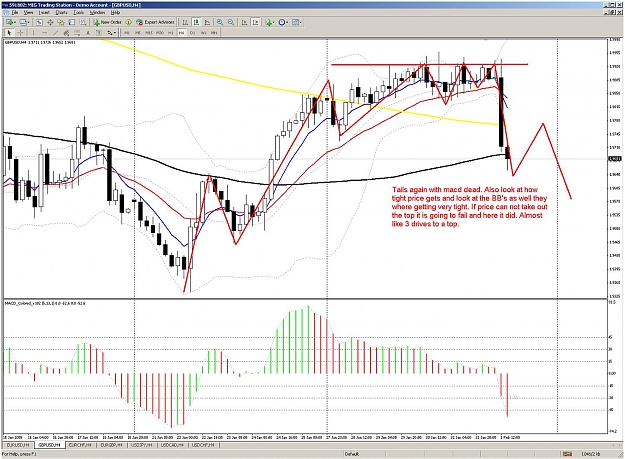Switch to the EURGBP,H4 chart tab
The image size is (625, 459).
(x=111, y=445)
